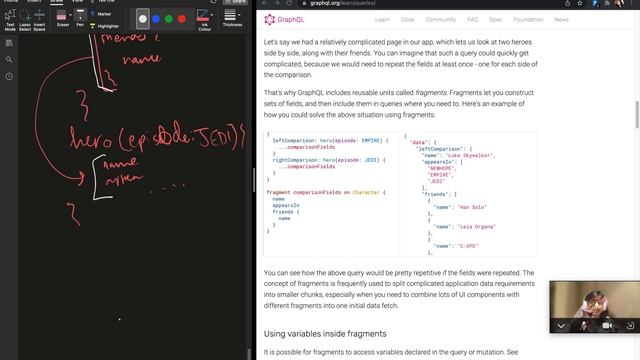Click the browser share icon
640x360 pixels.
(567, 3)
